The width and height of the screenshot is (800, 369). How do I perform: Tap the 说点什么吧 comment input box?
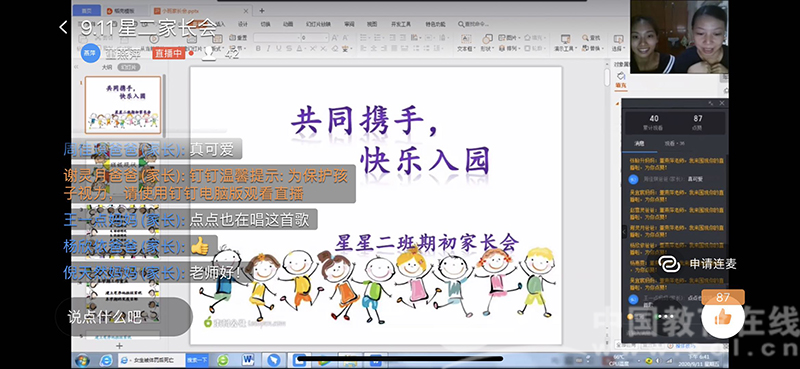coord(124,316)
